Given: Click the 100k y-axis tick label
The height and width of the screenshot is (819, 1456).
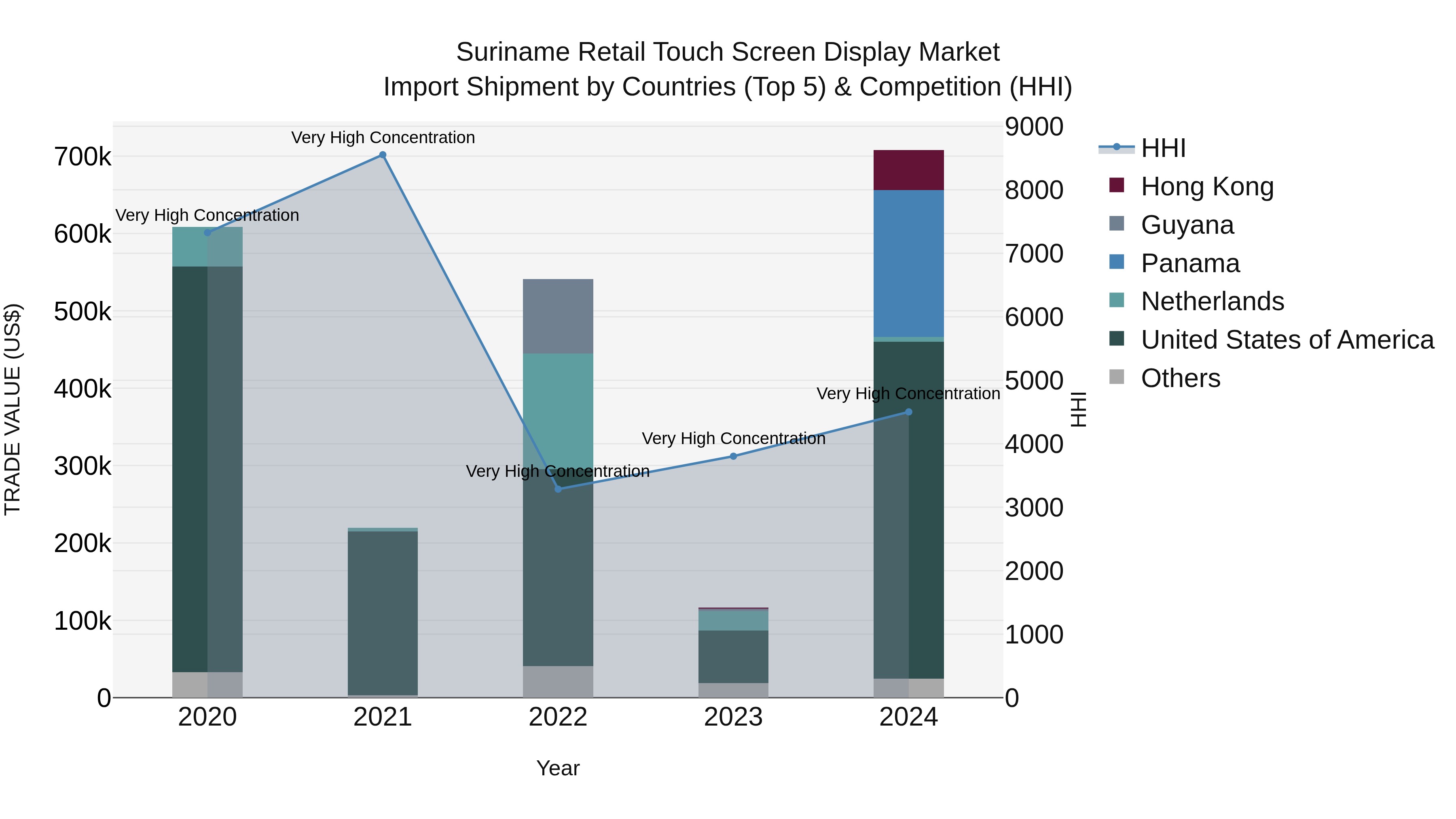Looking at the screenshot, I should 83,621.
